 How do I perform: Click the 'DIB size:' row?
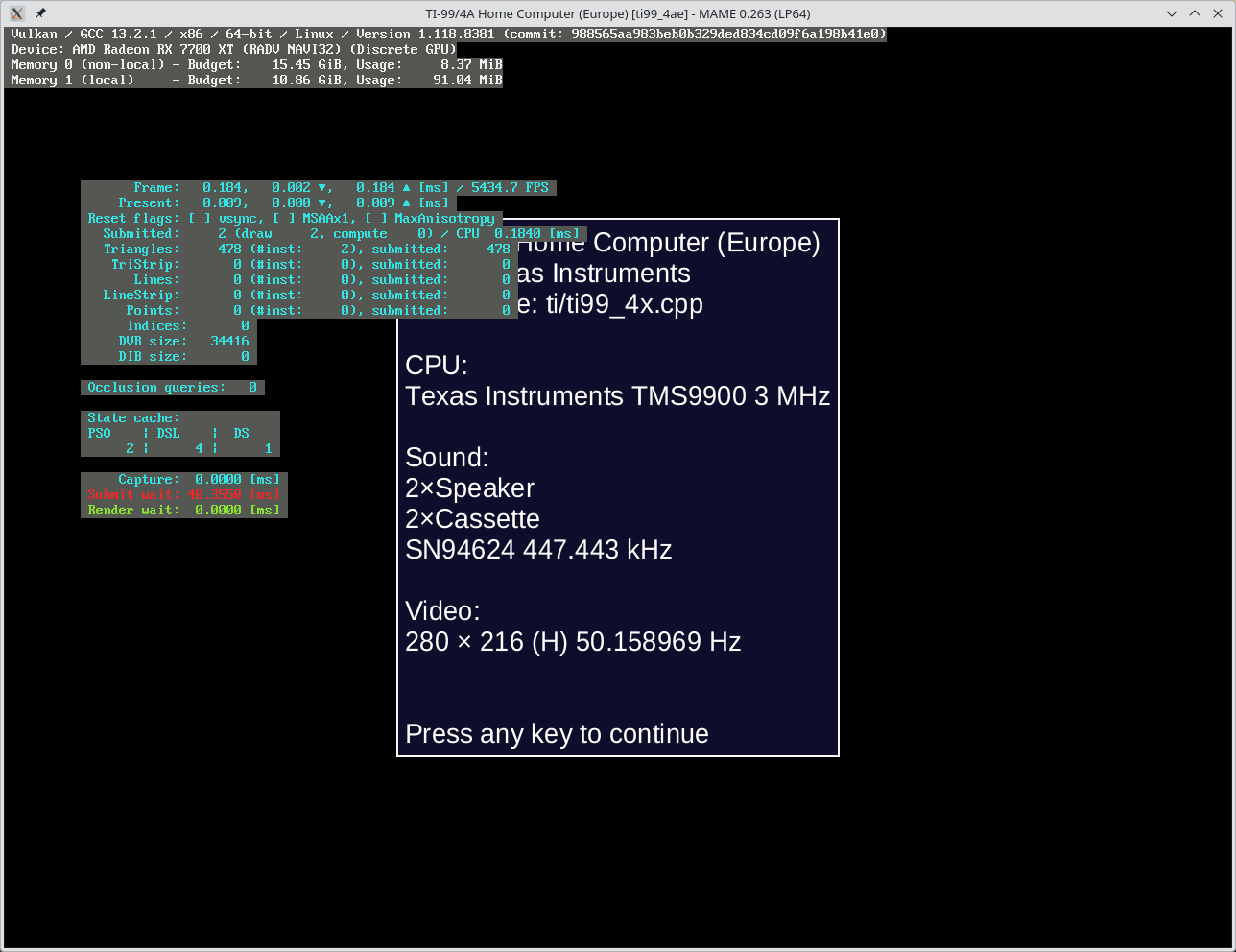169,357
